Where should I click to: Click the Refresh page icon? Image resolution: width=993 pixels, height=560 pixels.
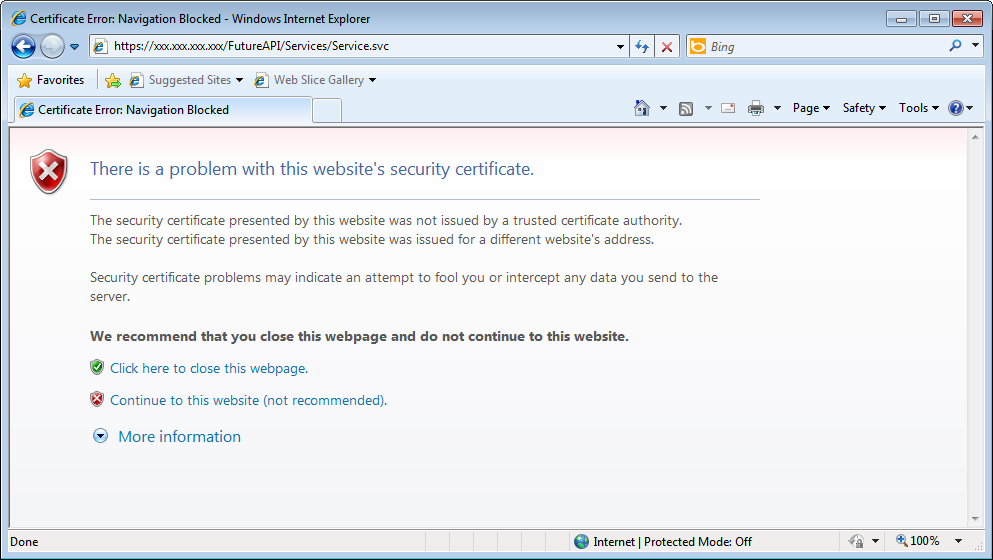coord(642,46)
